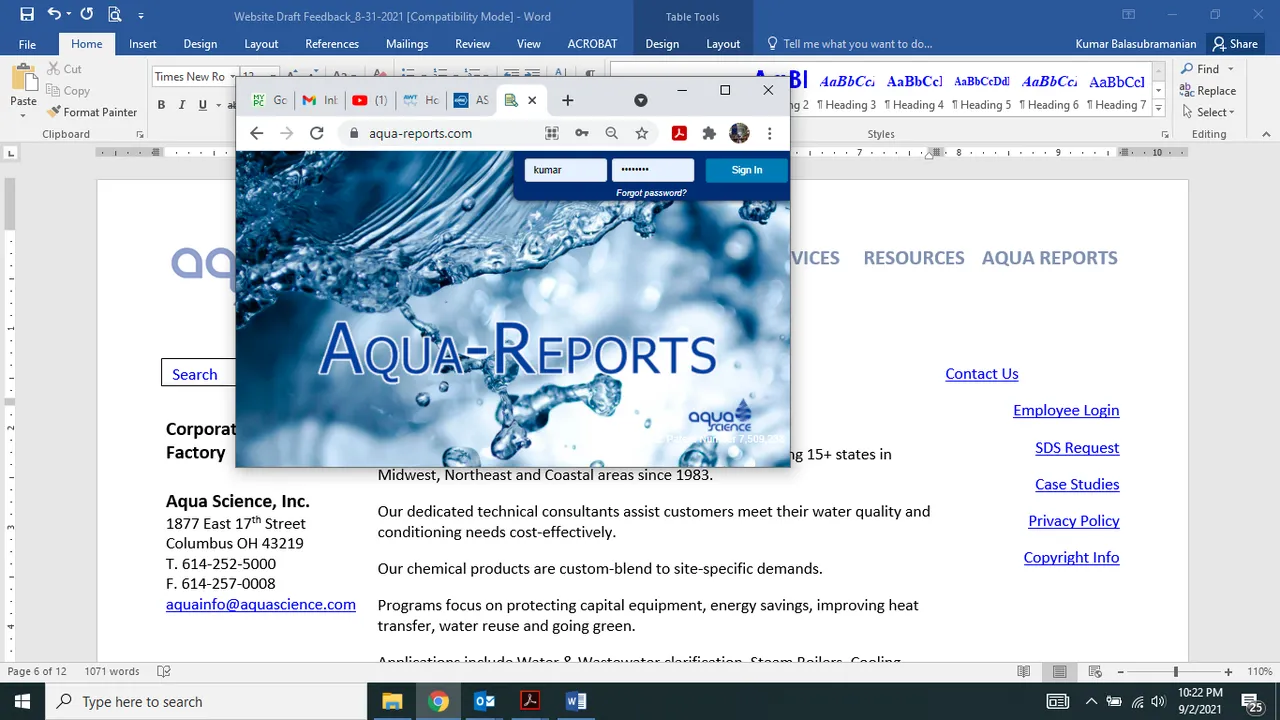Open a new tab in Chrome
The width and height of the screenshot is (1280, 720).
(x=567, y=100)
